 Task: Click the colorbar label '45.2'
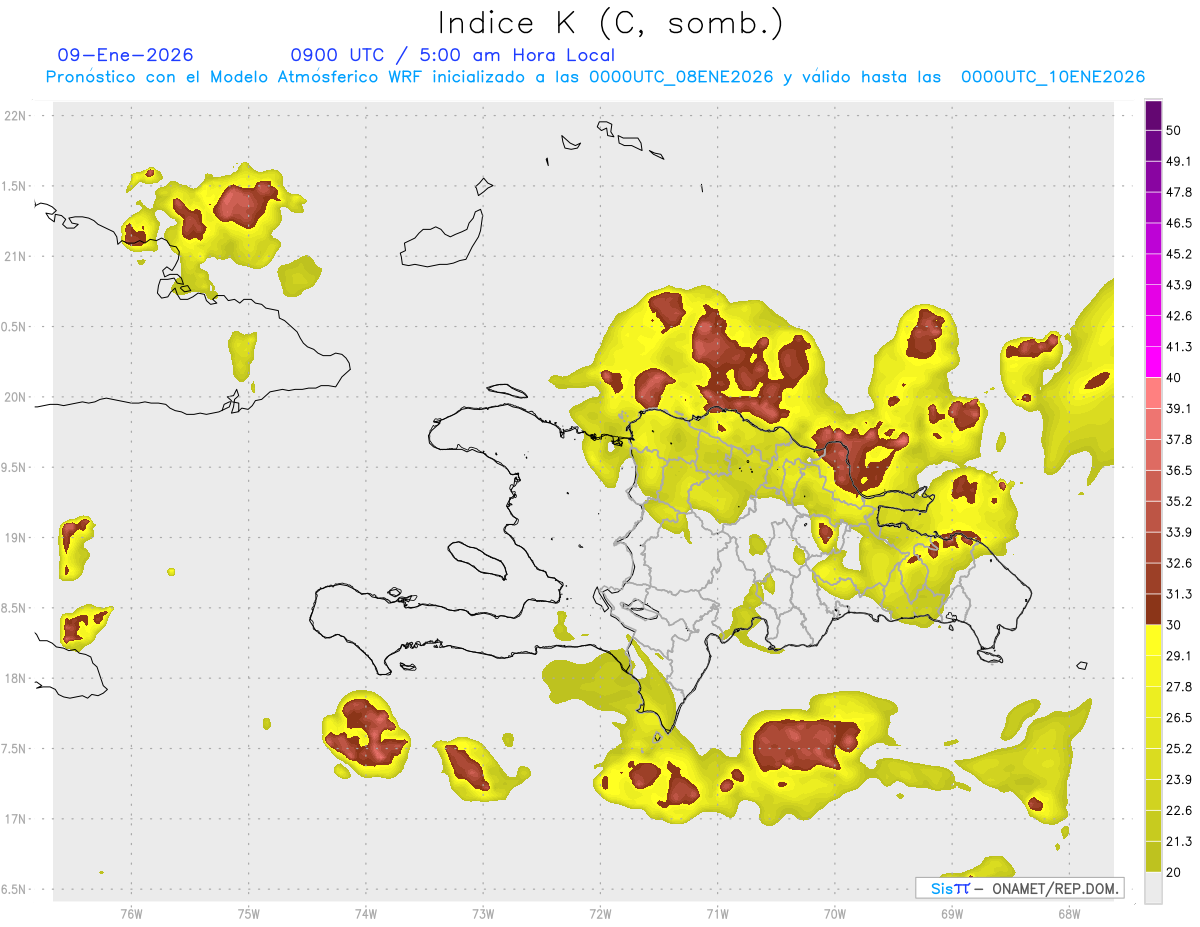click(x=1179, y=254)
